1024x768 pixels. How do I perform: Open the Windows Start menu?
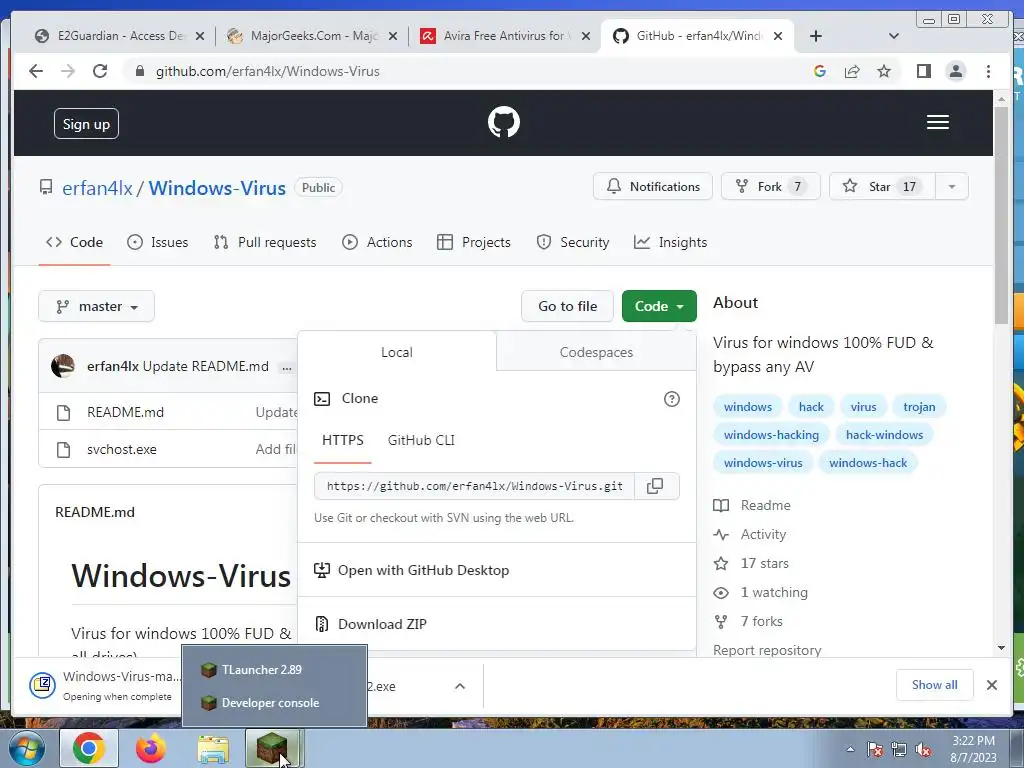click(25, 748)
